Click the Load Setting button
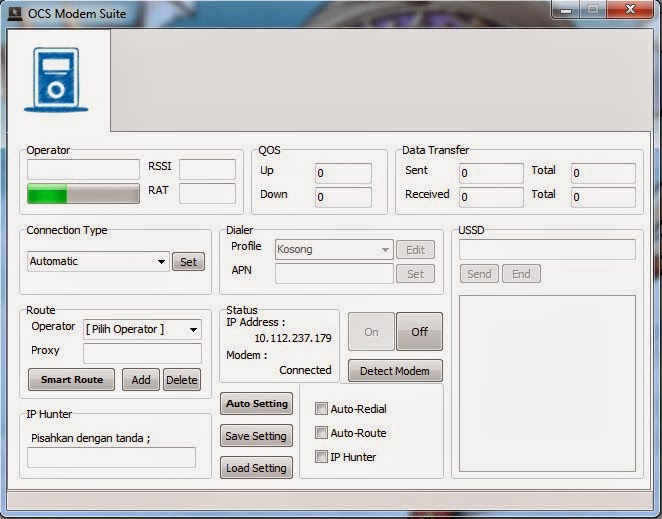Image resolution: width=662 pixels, height=519 pixels. point(256,468)
